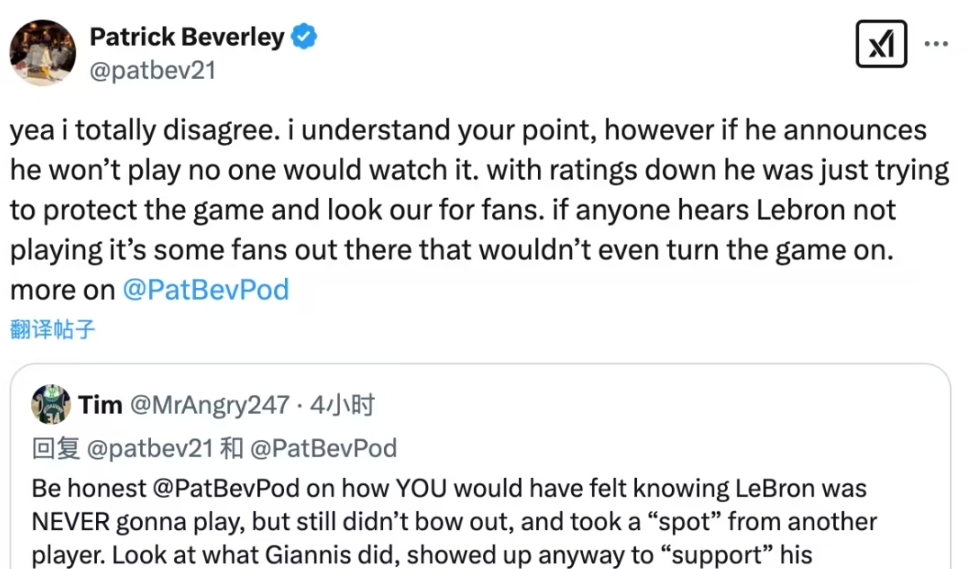Open the Grok icon beside the tweet

click(881, 46)
